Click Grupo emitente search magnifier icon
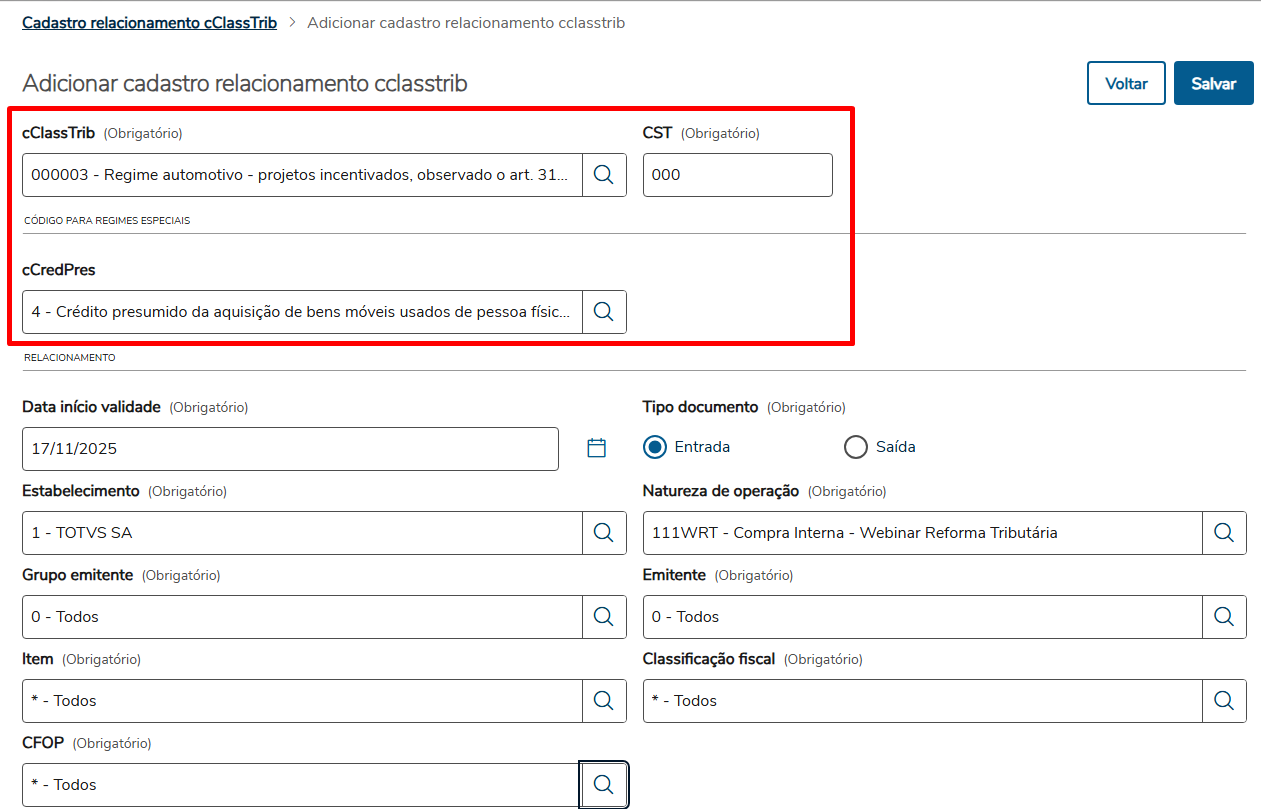 point(604,617)
